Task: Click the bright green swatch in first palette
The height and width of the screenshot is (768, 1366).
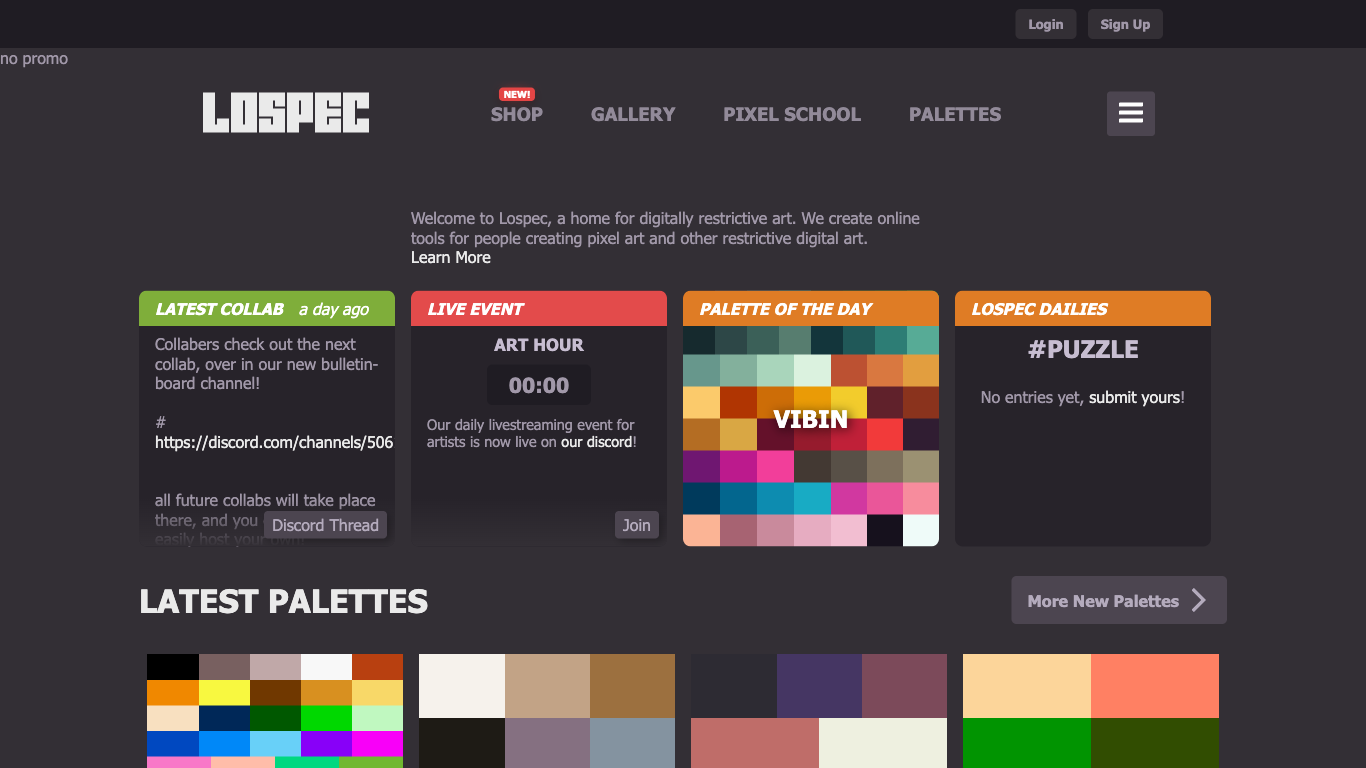Action: coord(326,718)
